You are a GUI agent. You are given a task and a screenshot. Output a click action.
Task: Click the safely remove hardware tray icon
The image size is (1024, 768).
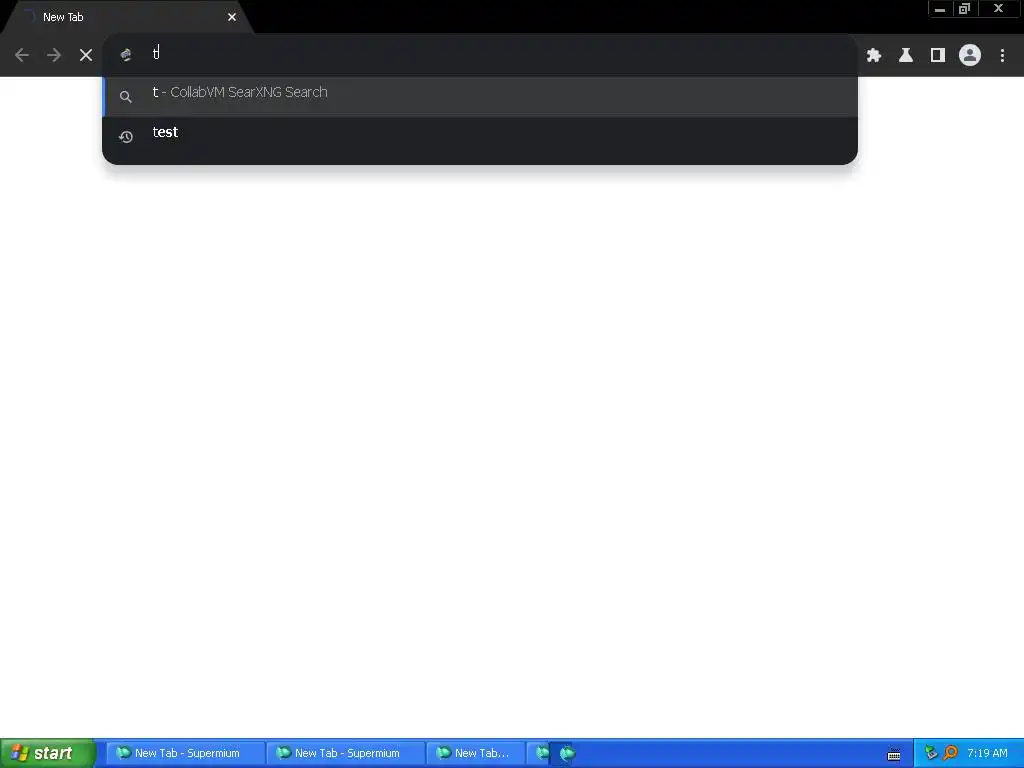931,754
